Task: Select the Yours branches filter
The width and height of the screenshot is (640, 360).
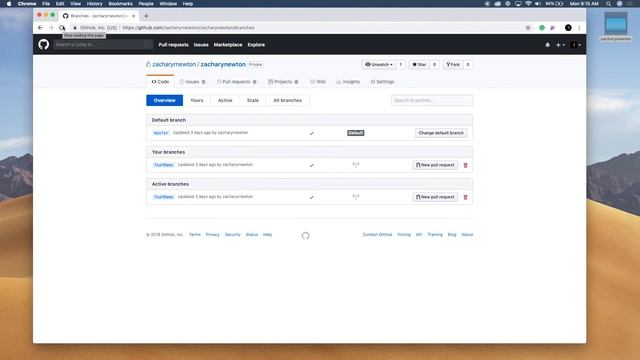Action: tap(197, 100)
